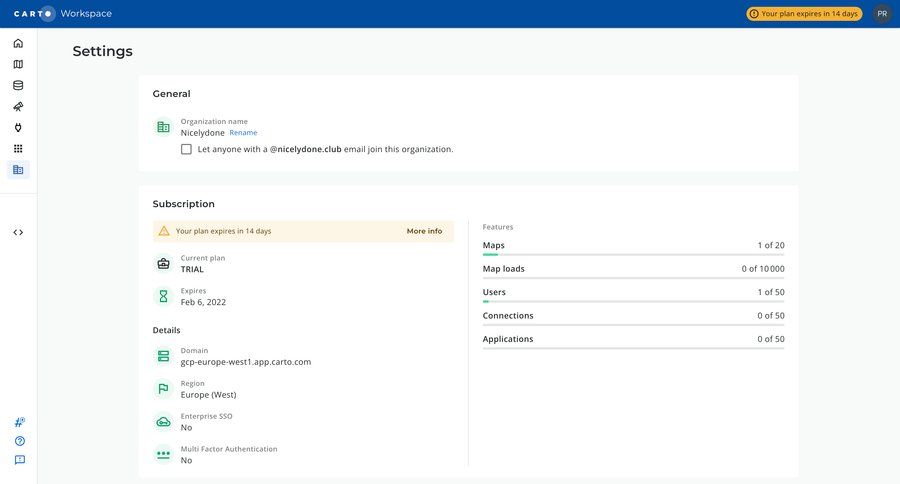Click More info on plan expiry banner

[x=424, y=231]
